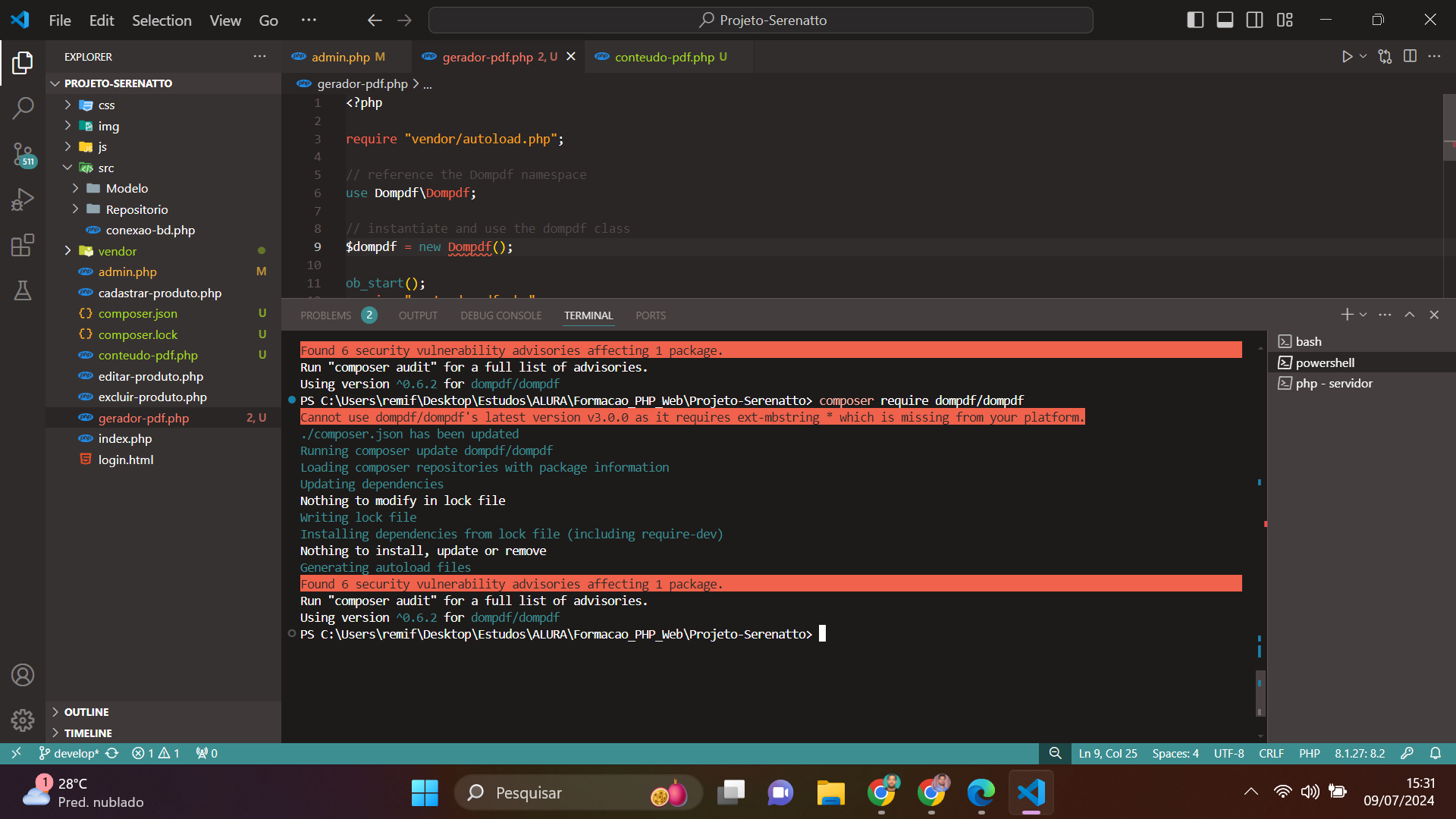The width and height of the screenshot is (1456, 819).
Task: Open the Run options dropdown arrow
Action: [1363, 57]
